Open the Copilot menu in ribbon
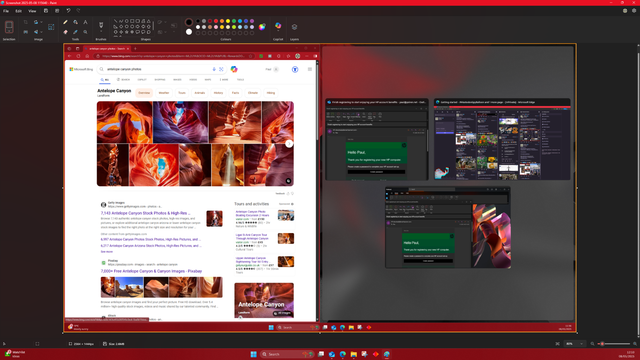The height and width of the screenshot is (360, 640). click(x=278, y=27)
